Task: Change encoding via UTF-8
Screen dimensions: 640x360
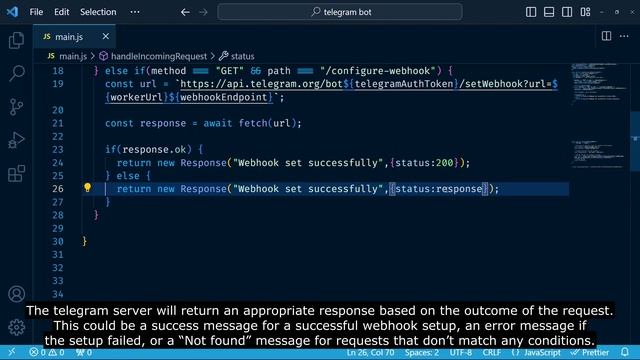Action: (x=460, y=352)
